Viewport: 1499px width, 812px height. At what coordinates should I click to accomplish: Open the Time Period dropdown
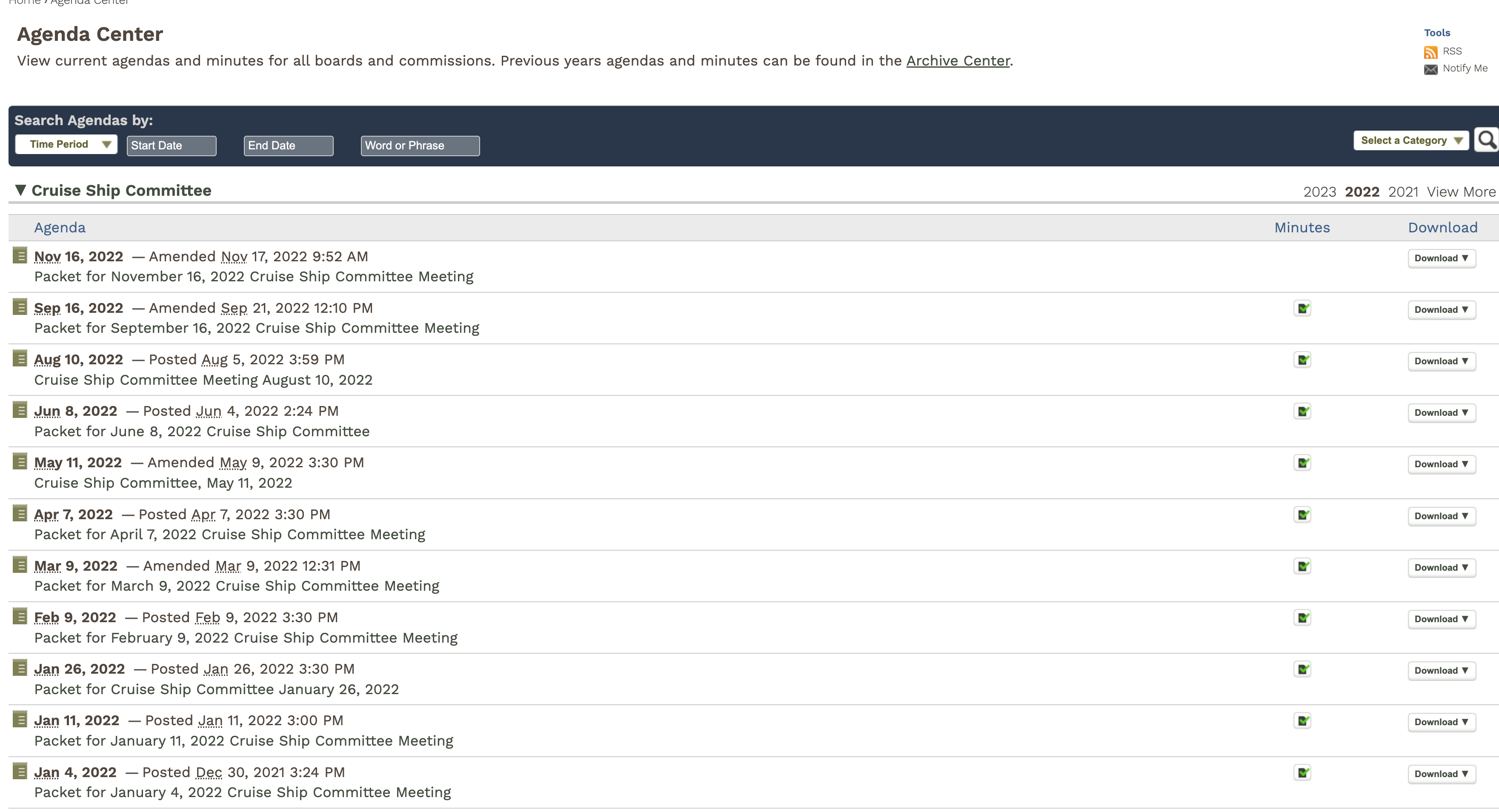click(66, 144)
